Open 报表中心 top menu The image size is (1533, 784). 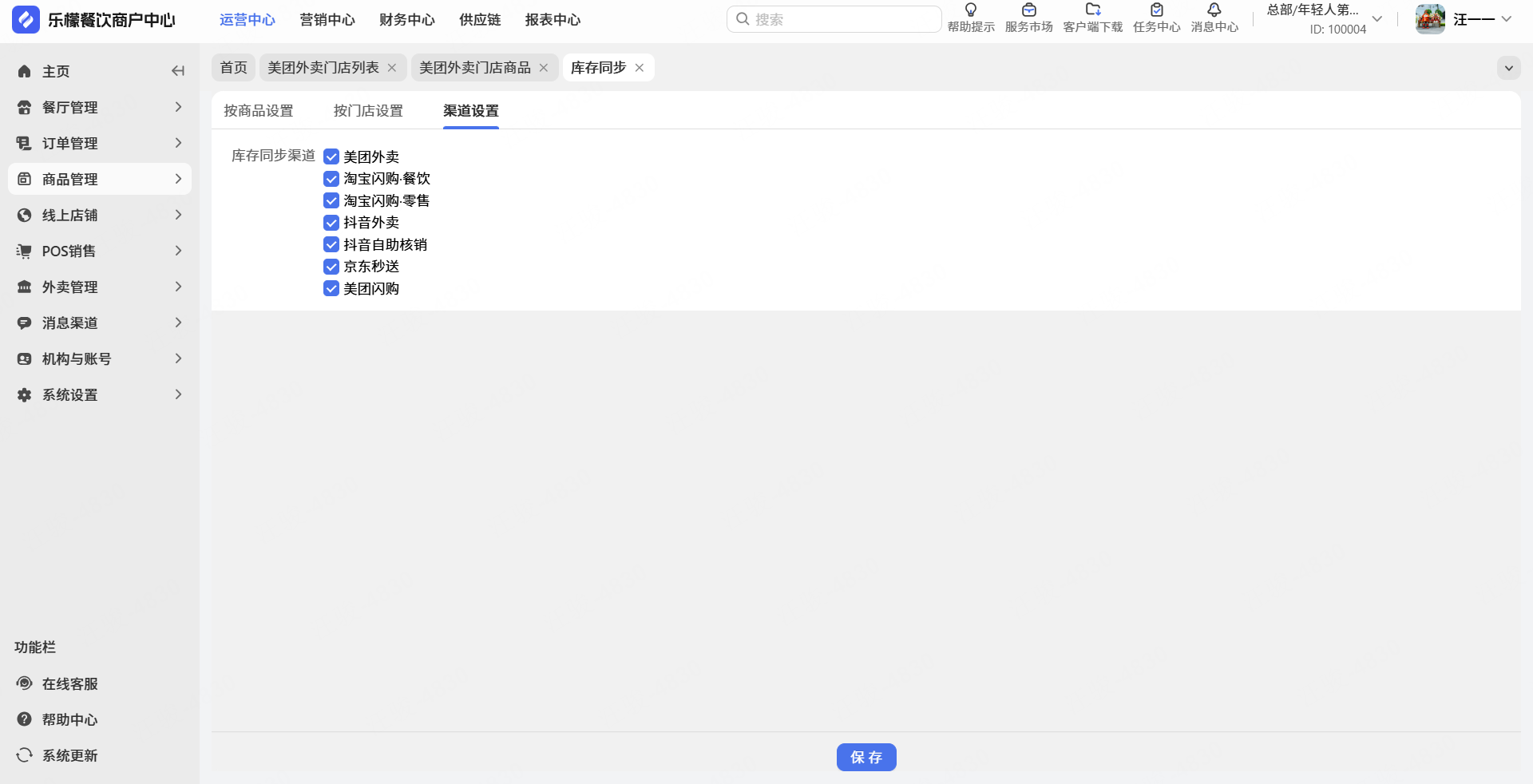click(x=553, y=20)
